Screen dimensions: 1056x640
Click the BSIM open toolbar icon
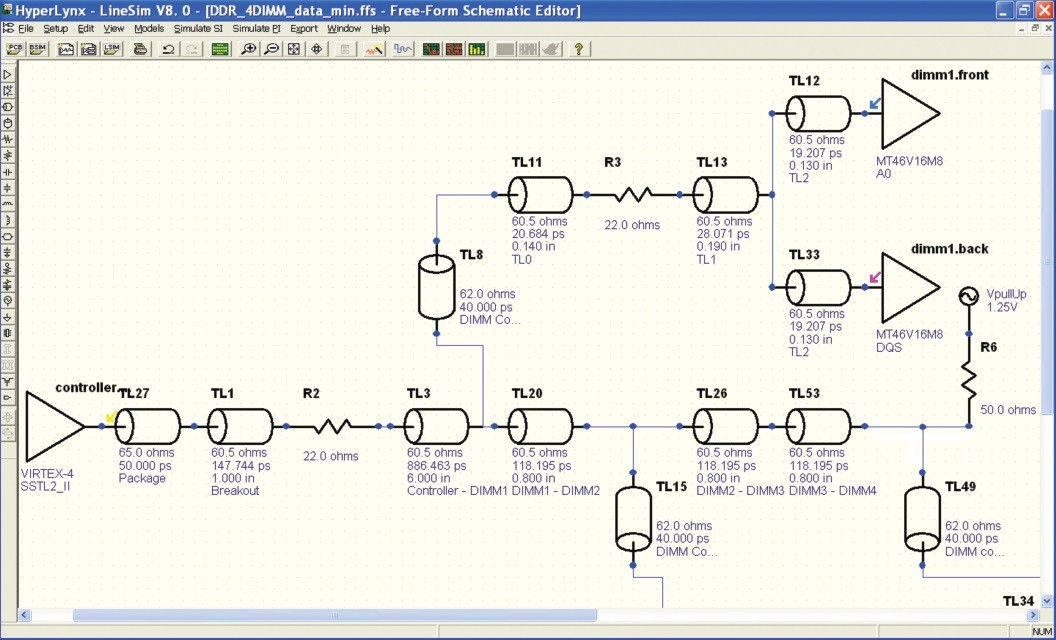pyautogui.click(x=37, y=49)
